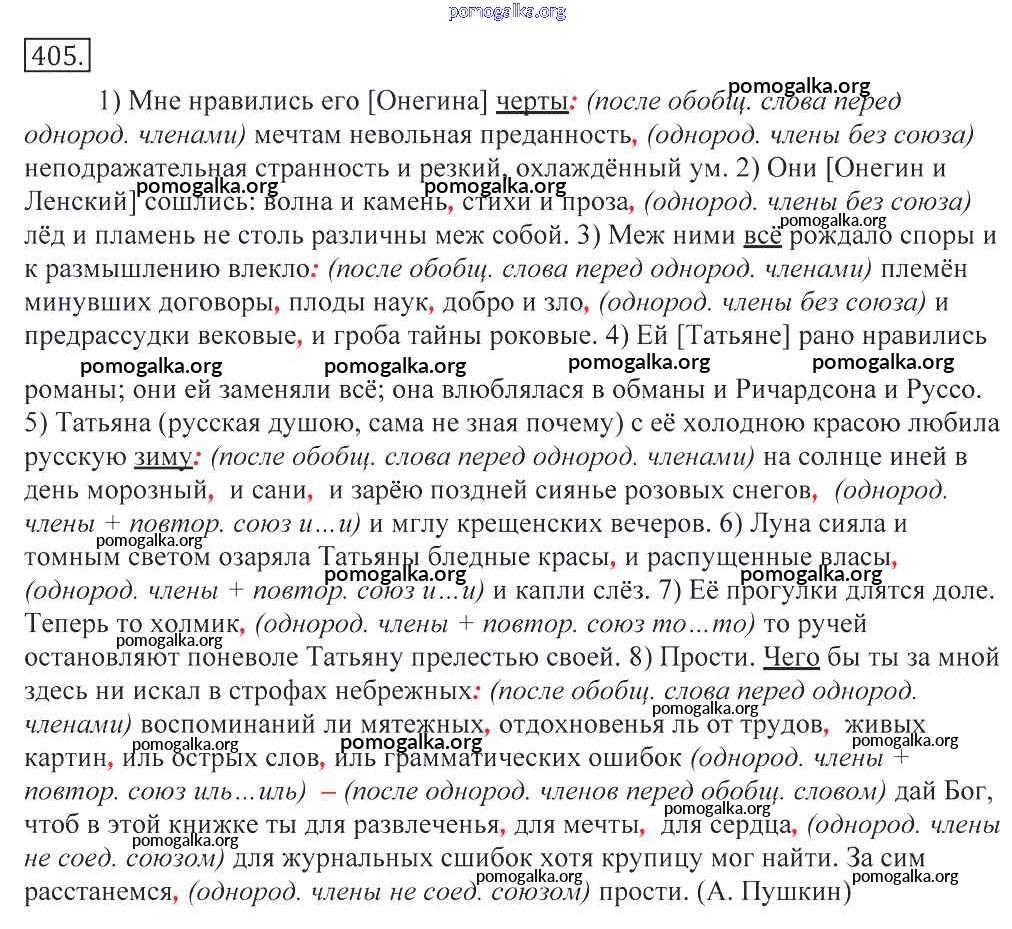Image resolution: width=1012 pixels, height=929 pixels.
Task: Click the red colon after "влекло"
Action: tap(315, 269)
